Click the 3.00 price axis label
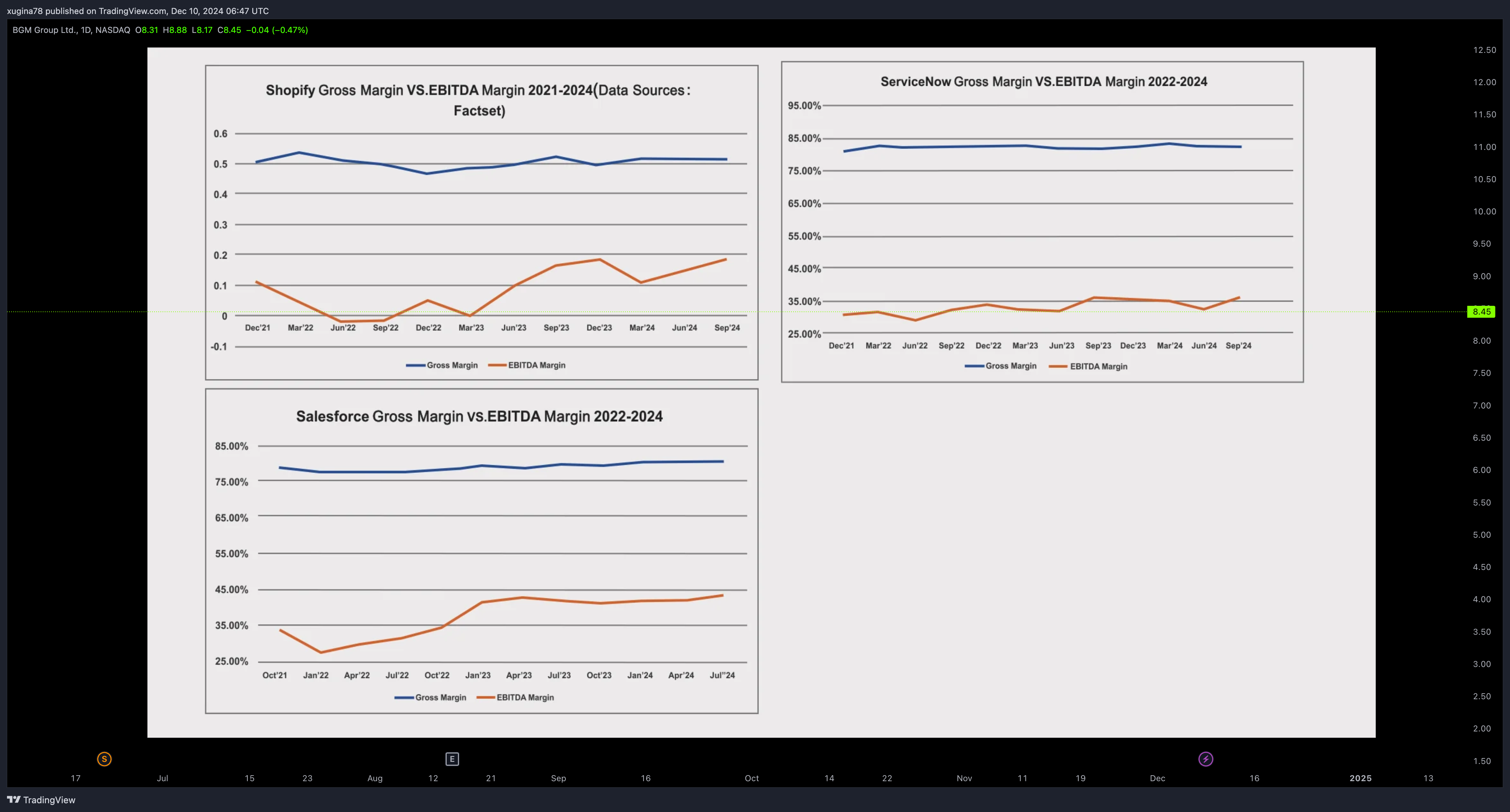Image resolution: width=1510 pixels, height=812 pixels. tap(1482, 664)
